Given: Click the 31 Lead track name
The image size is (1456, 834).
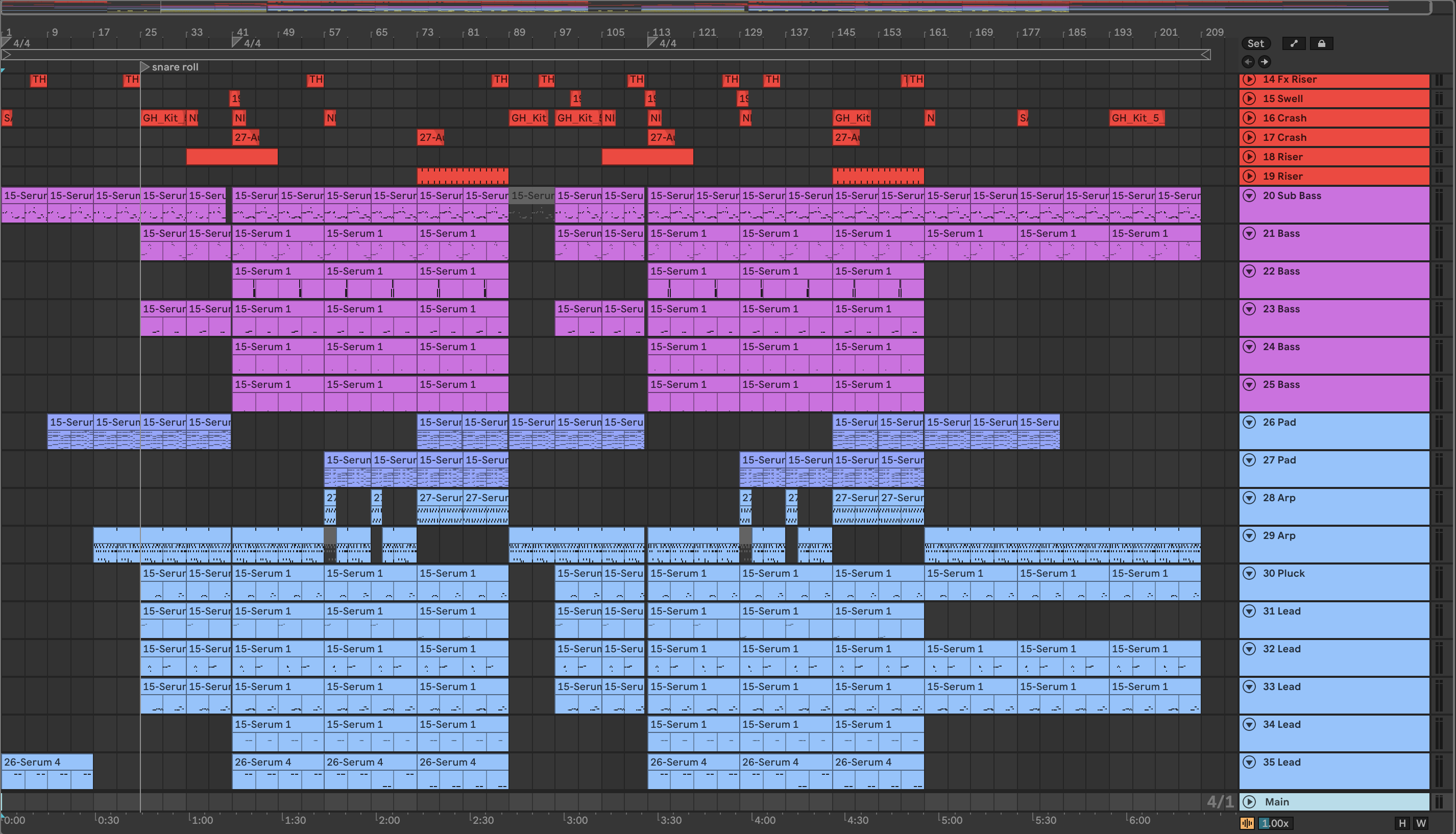Looking at the screenshot, I should [x=1281, y=611].
